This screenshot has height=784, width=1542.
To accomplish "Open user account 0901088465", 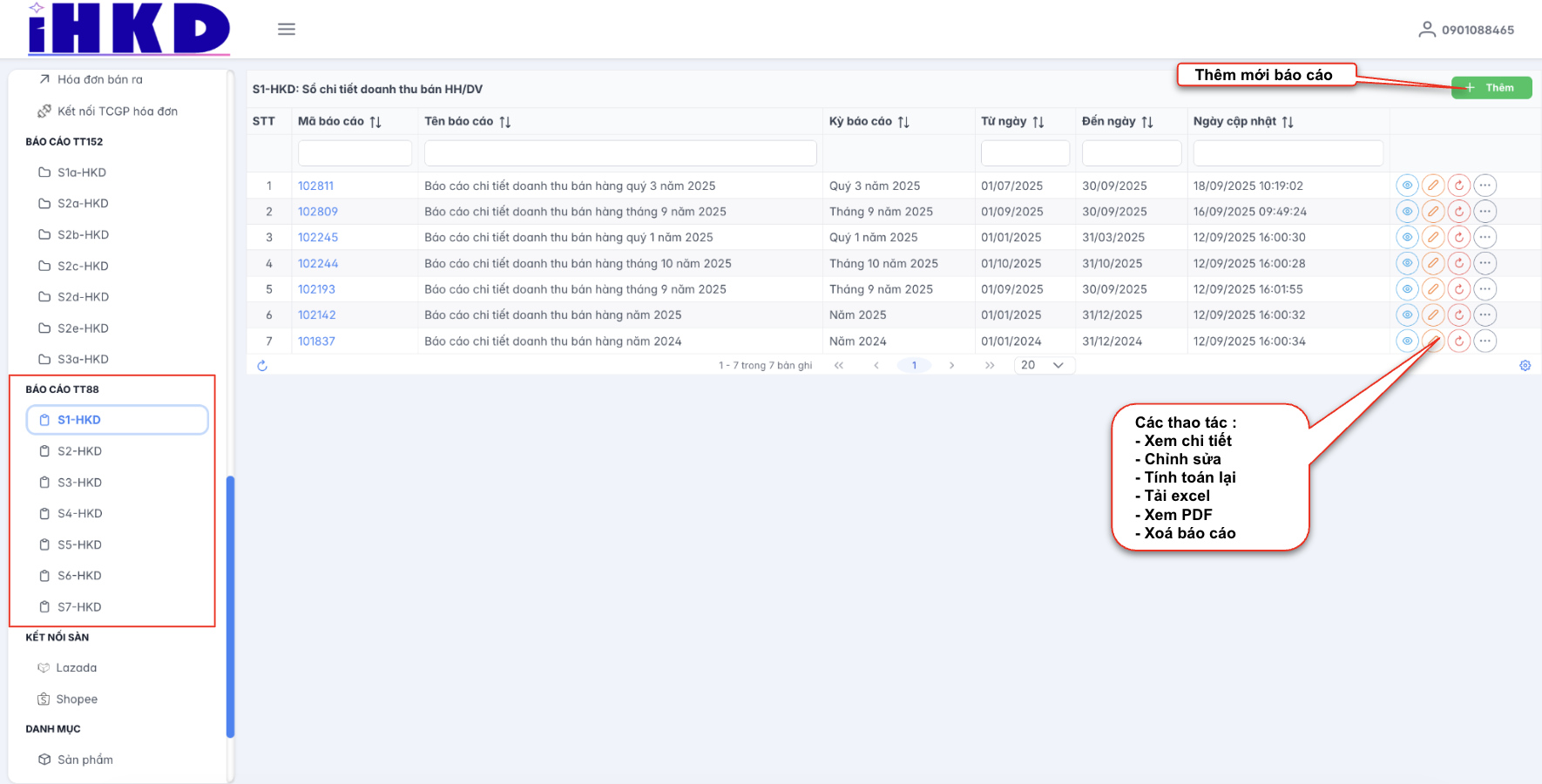I will 1466,30.
